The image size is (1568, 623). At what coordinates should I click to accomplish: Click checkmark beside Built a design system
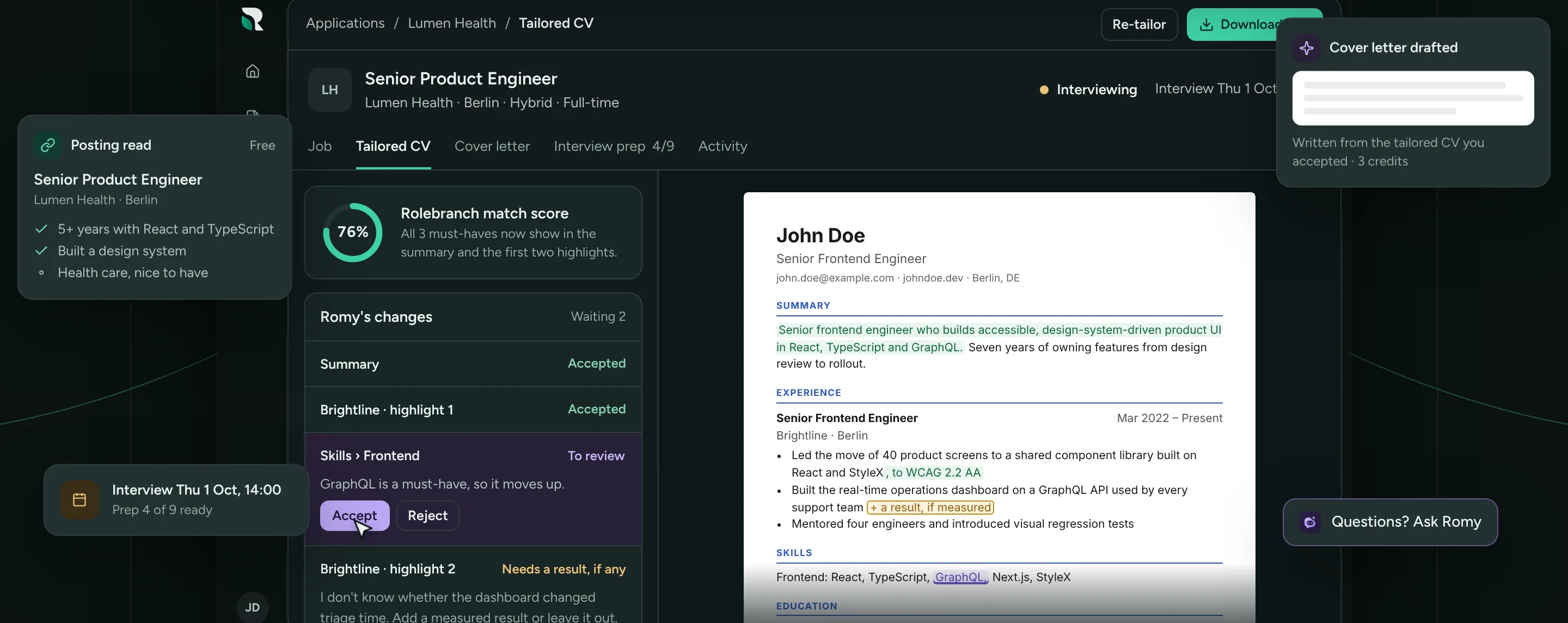pyautogui.click(x=41, y=251)
